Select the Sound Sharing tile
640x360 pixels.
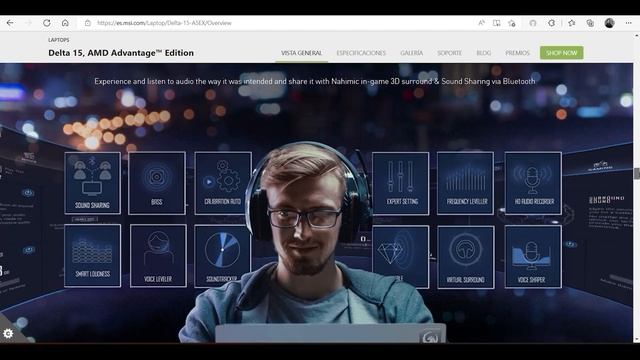coord(93,183)
